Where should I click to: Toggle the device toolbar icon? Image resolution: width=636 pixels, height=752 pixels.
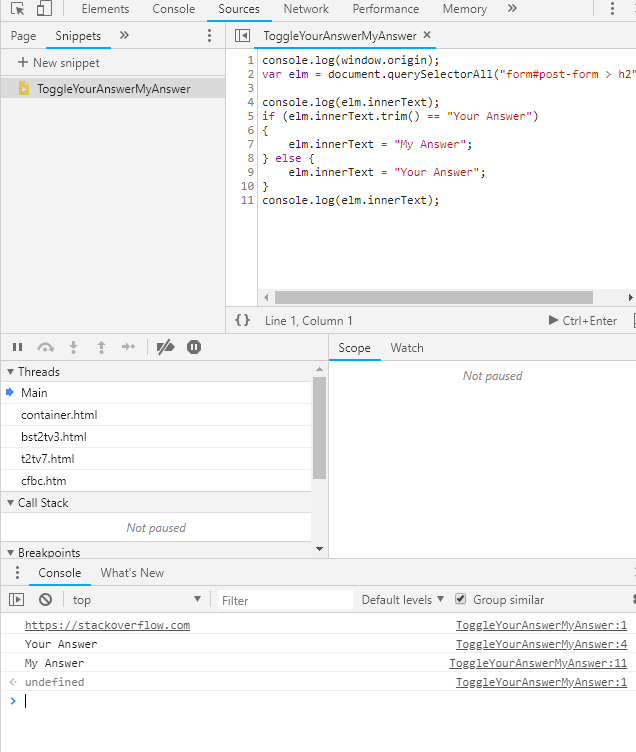click(44, 9)
